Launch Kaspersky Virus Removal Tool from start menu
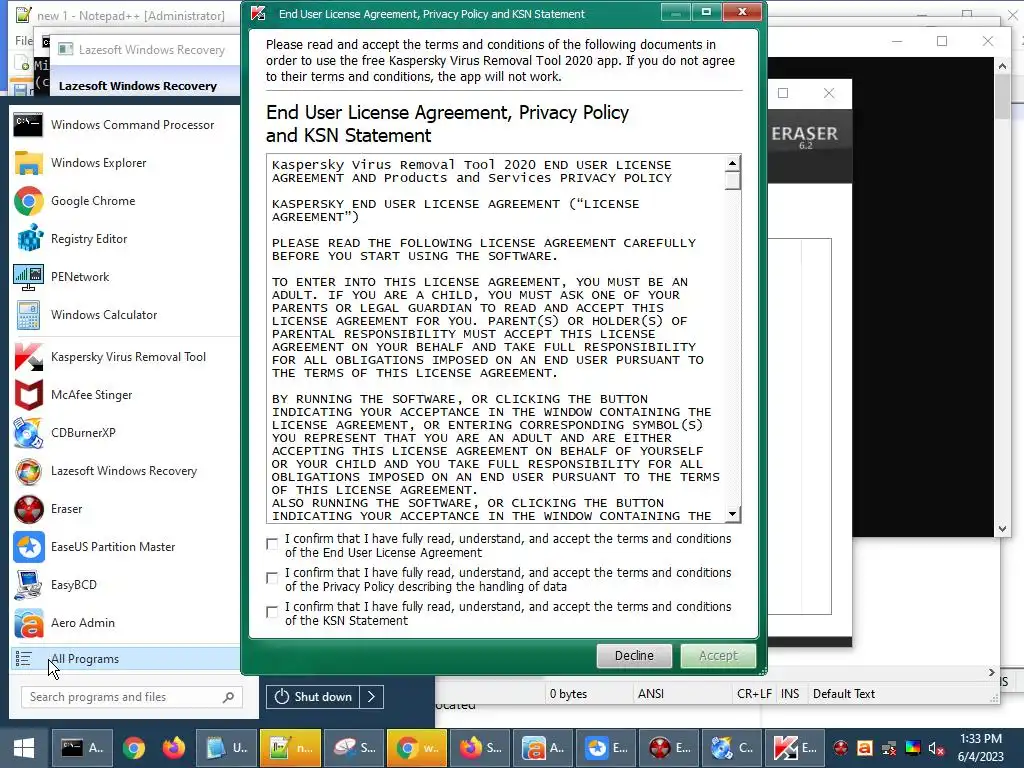Screen dimensions: 1024x768 pos(125,357)
